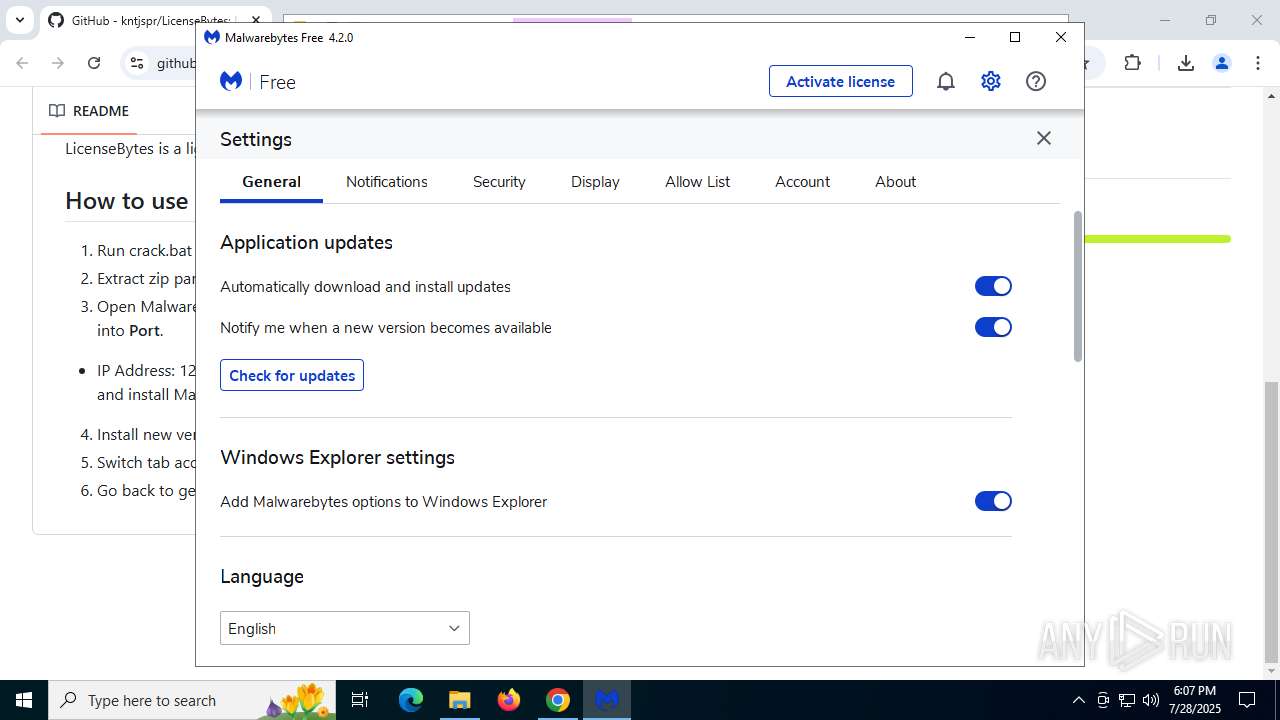Go to the Account tab
Screen dimensions: 1280x720
(802, 182)
